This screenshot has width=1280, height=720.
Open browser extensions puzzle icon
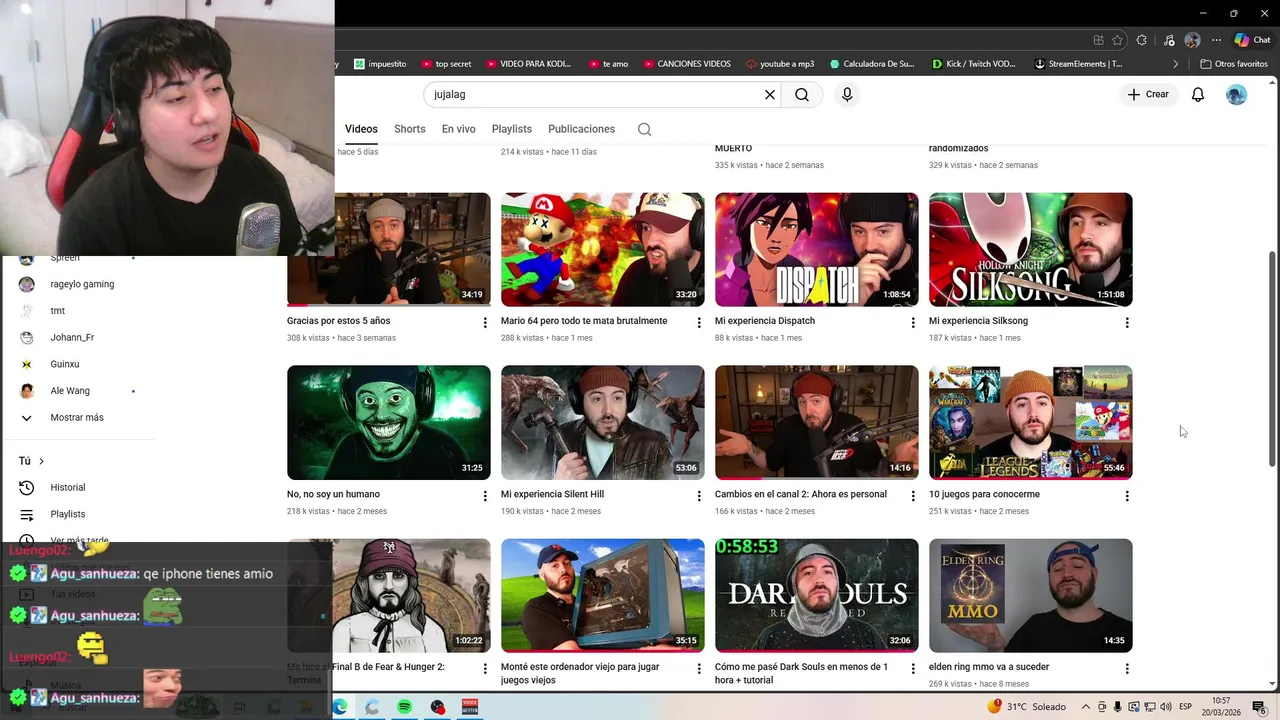click(x=1142, y=40)
